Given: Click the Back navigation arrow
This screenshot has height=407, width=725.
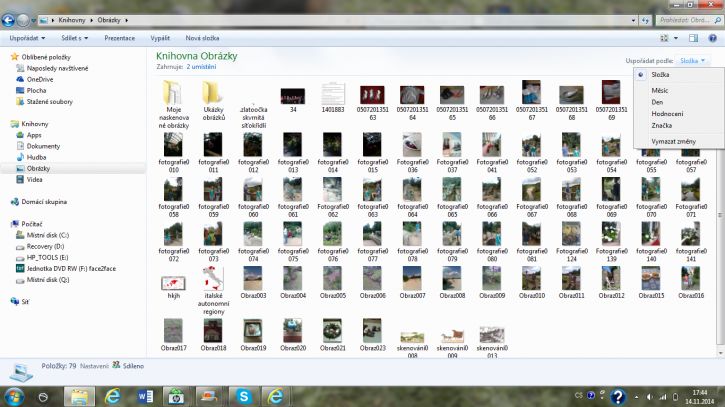Looking at the screenshot, I should click(8, 20).
